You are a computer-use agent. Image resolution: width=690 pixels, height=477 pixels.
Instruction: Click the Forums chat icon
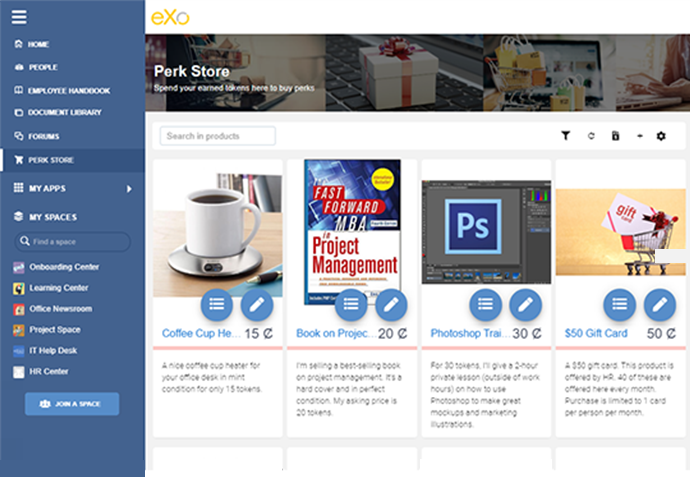(18, 136)
